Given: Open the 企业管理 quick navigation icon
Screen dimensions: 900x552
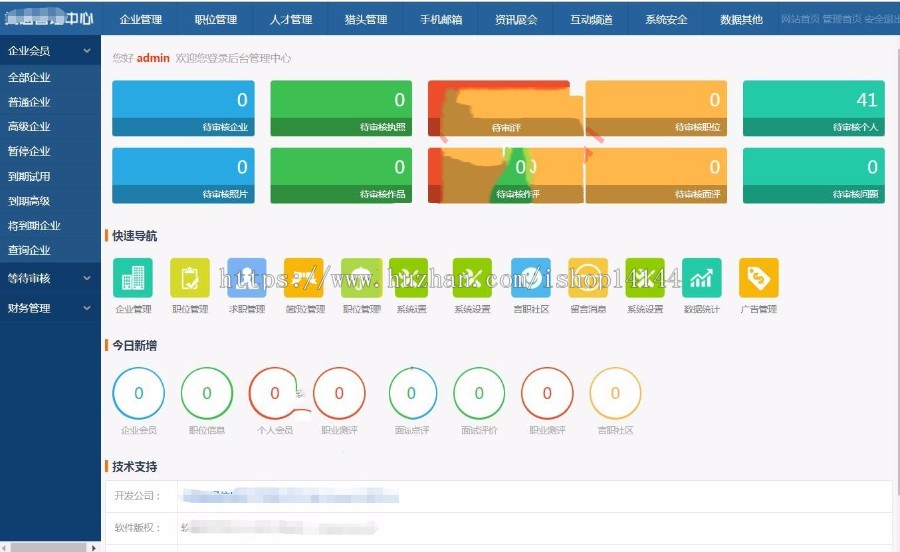Looking at the screenshot, I should pos(133,278).
